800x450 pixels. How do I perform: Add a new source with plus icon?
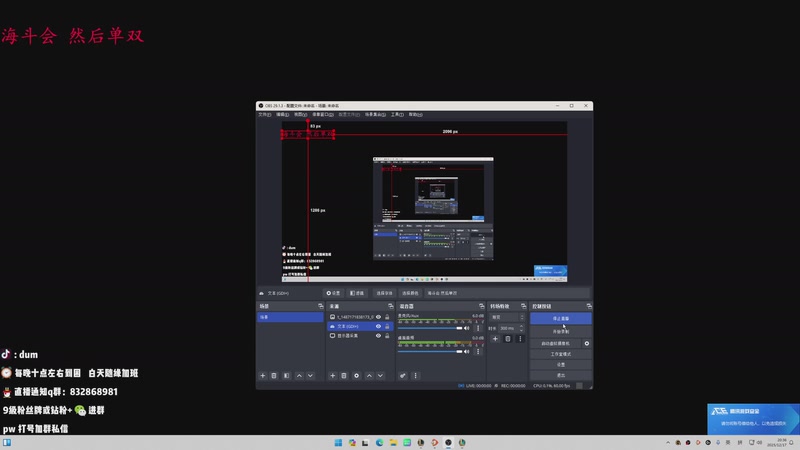pyautogui.click(x=333, y=375)
